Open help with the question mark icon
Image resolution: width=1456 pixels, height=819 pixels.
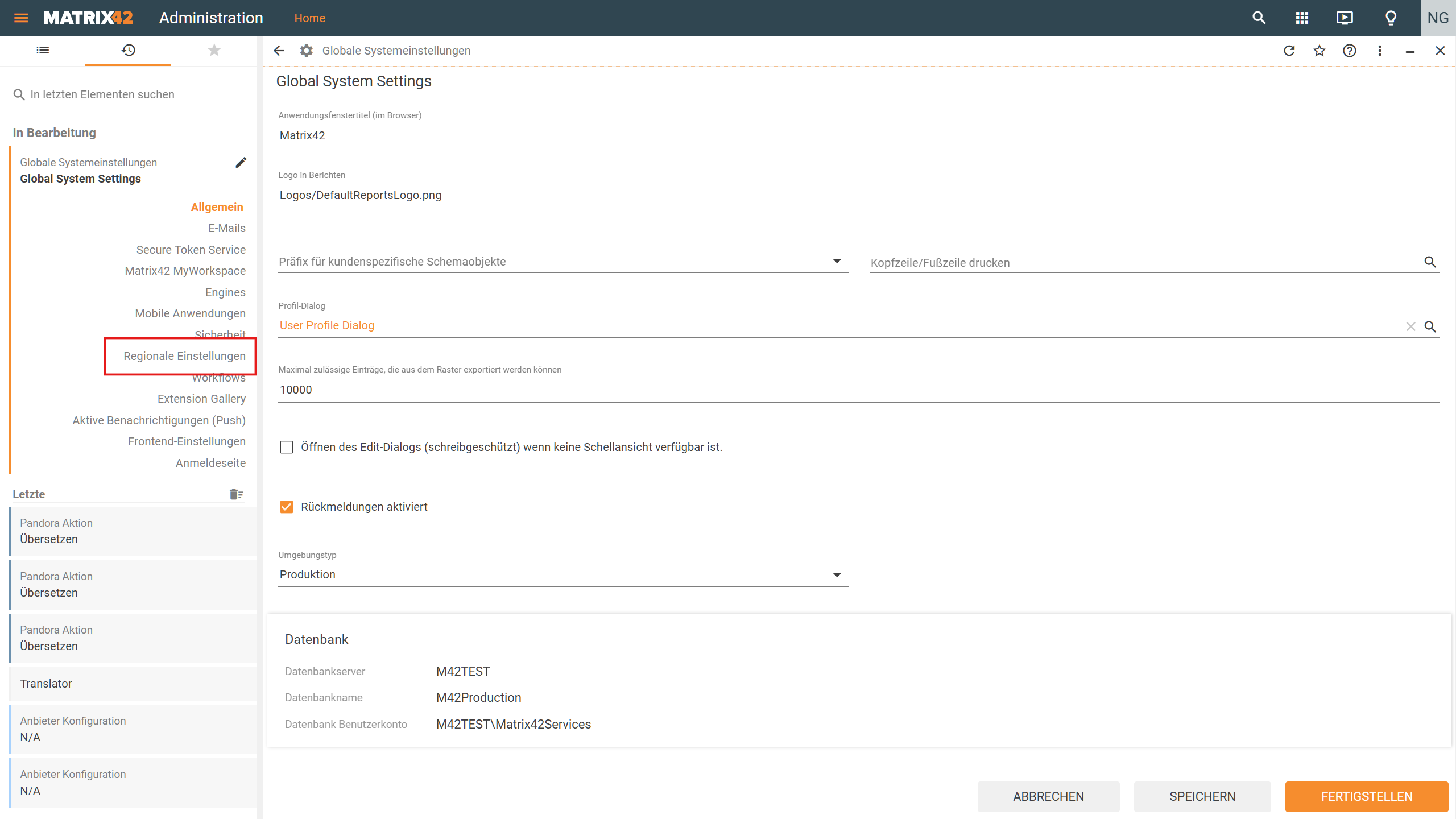point(1350,51)
